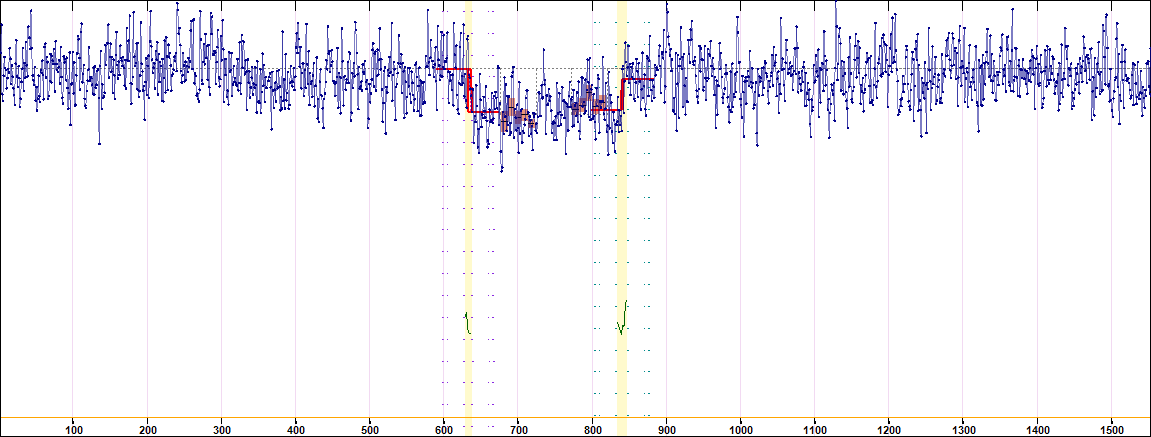Screen dimensions: 1151x437
Task: Click the x-axis label 1000
Action: click(740, 429)
